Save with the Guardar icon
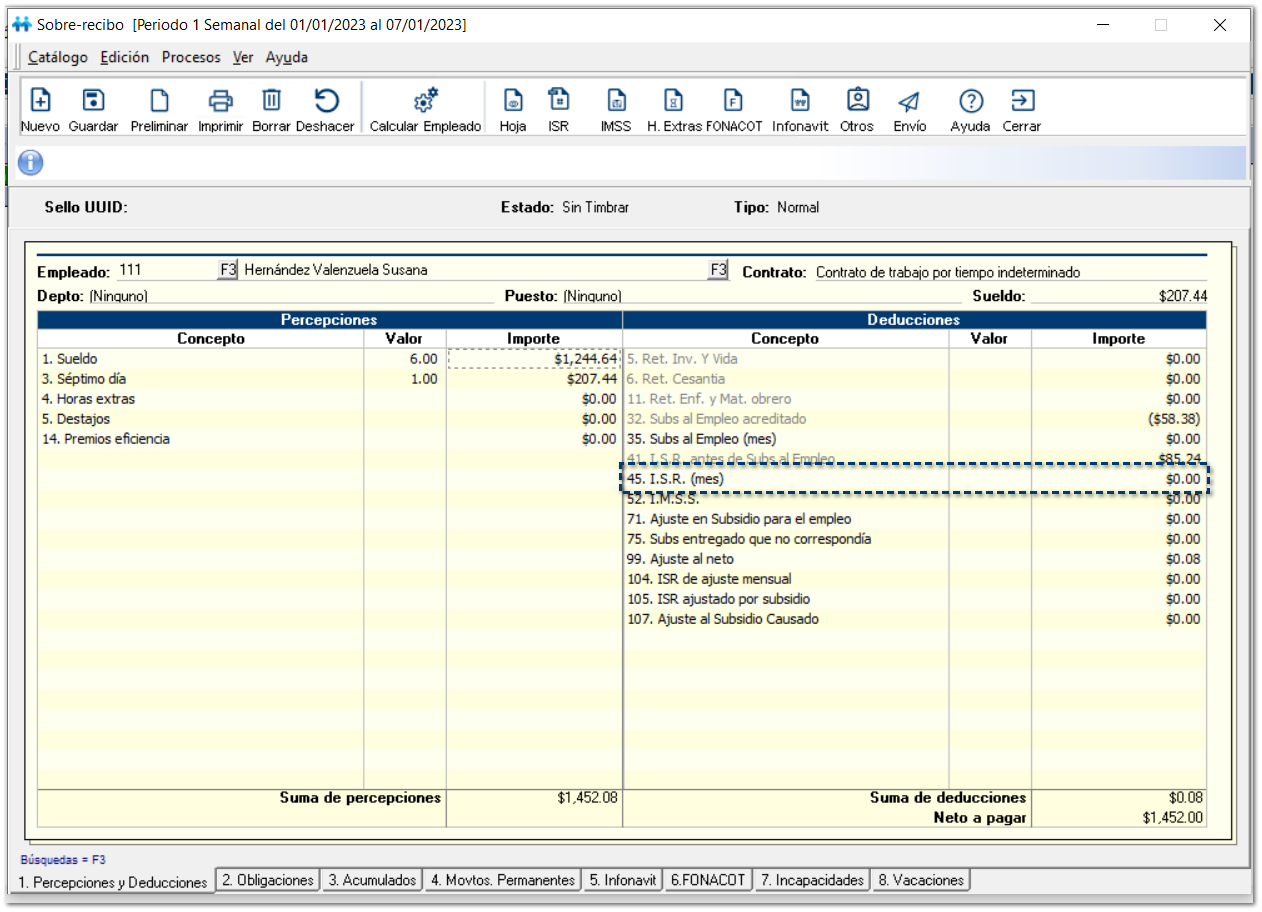 coord(93,101)
